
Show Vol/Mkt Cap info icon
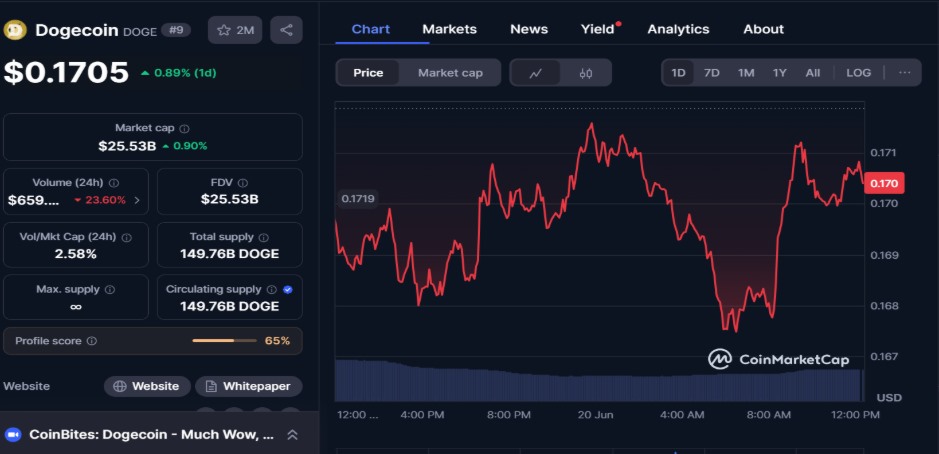click(x=126, y=237)
